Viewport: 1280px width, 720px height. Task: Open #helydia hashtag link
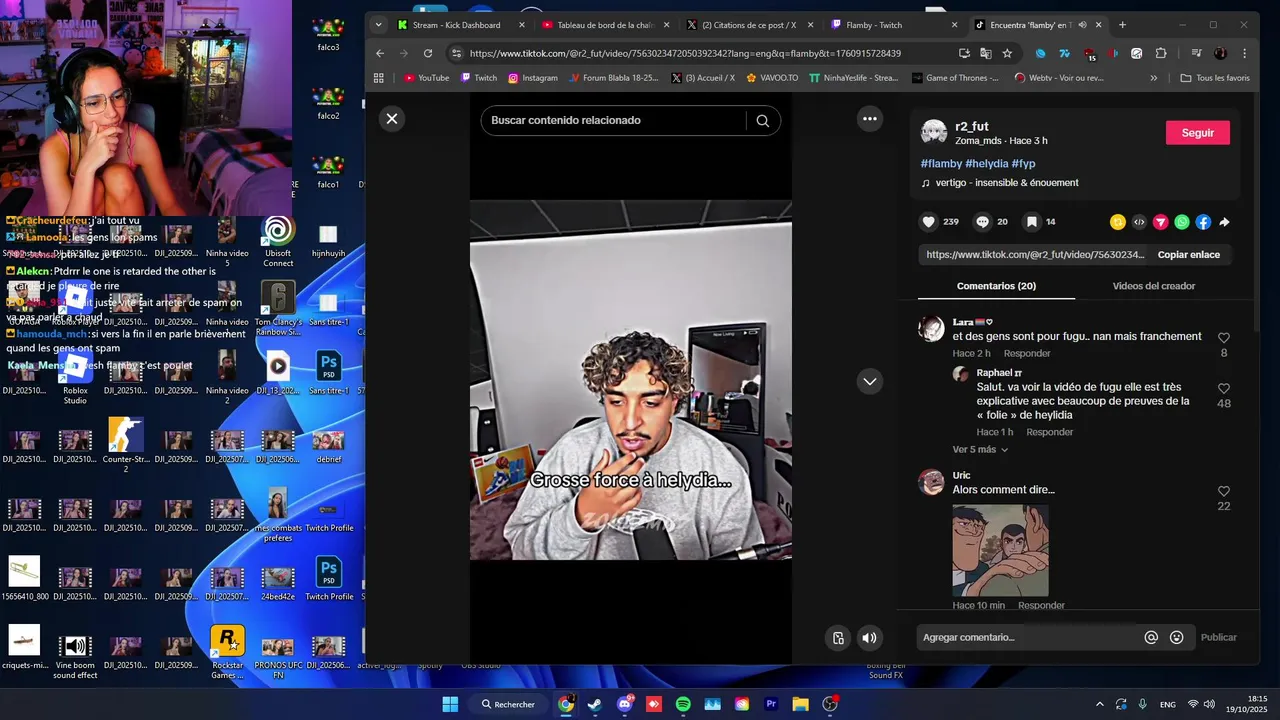coord(986,163)
